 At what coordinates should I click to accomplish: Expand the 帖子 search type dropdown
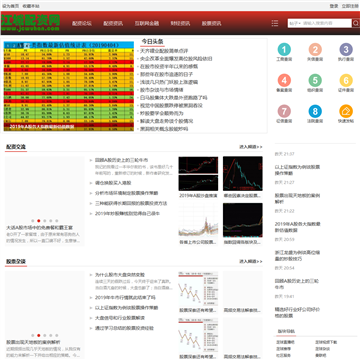[x=295, y=23]
